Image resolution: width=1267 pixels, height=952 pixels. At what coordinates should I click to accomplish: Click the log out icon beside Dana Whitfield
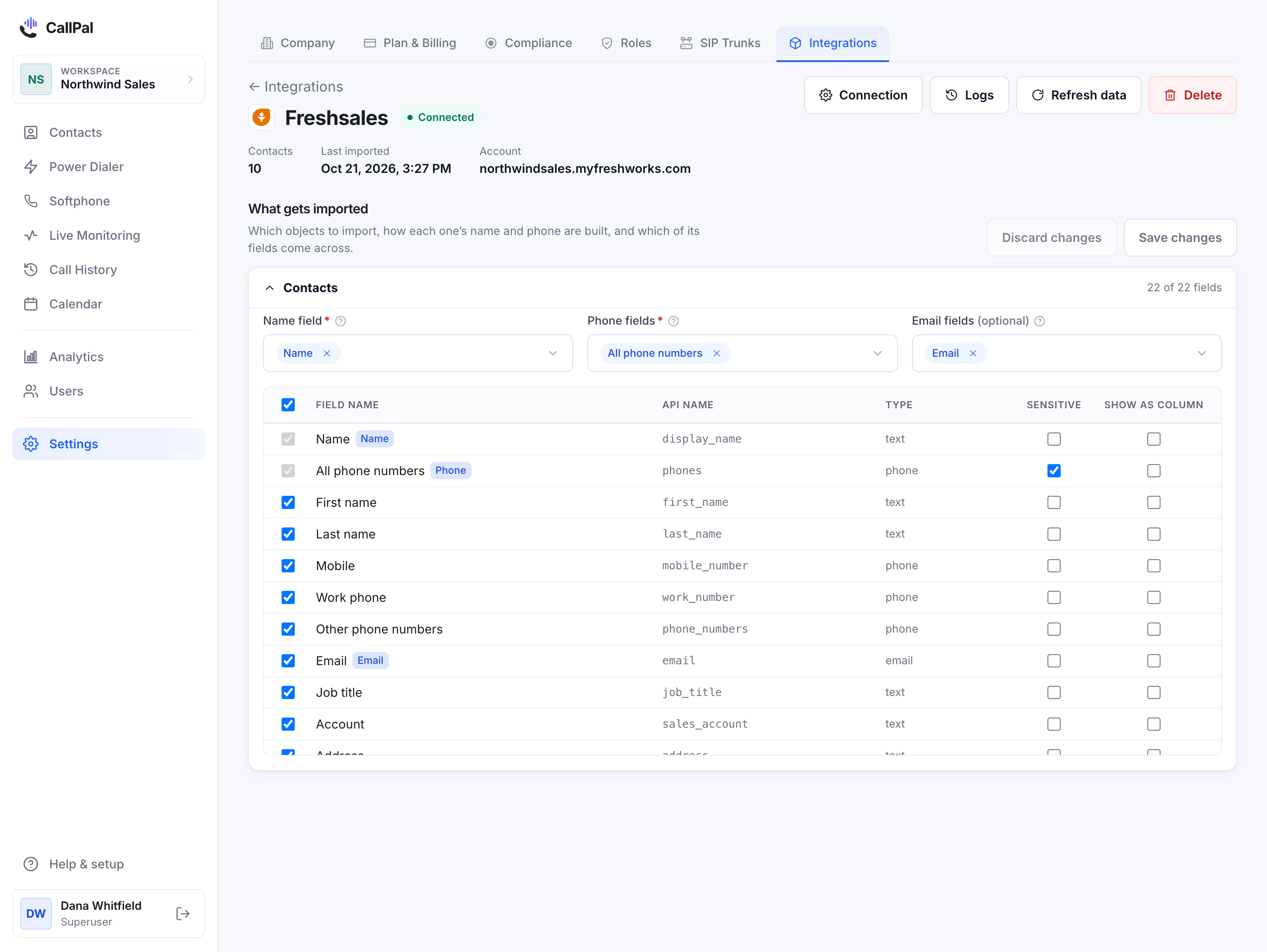[183, 914]
